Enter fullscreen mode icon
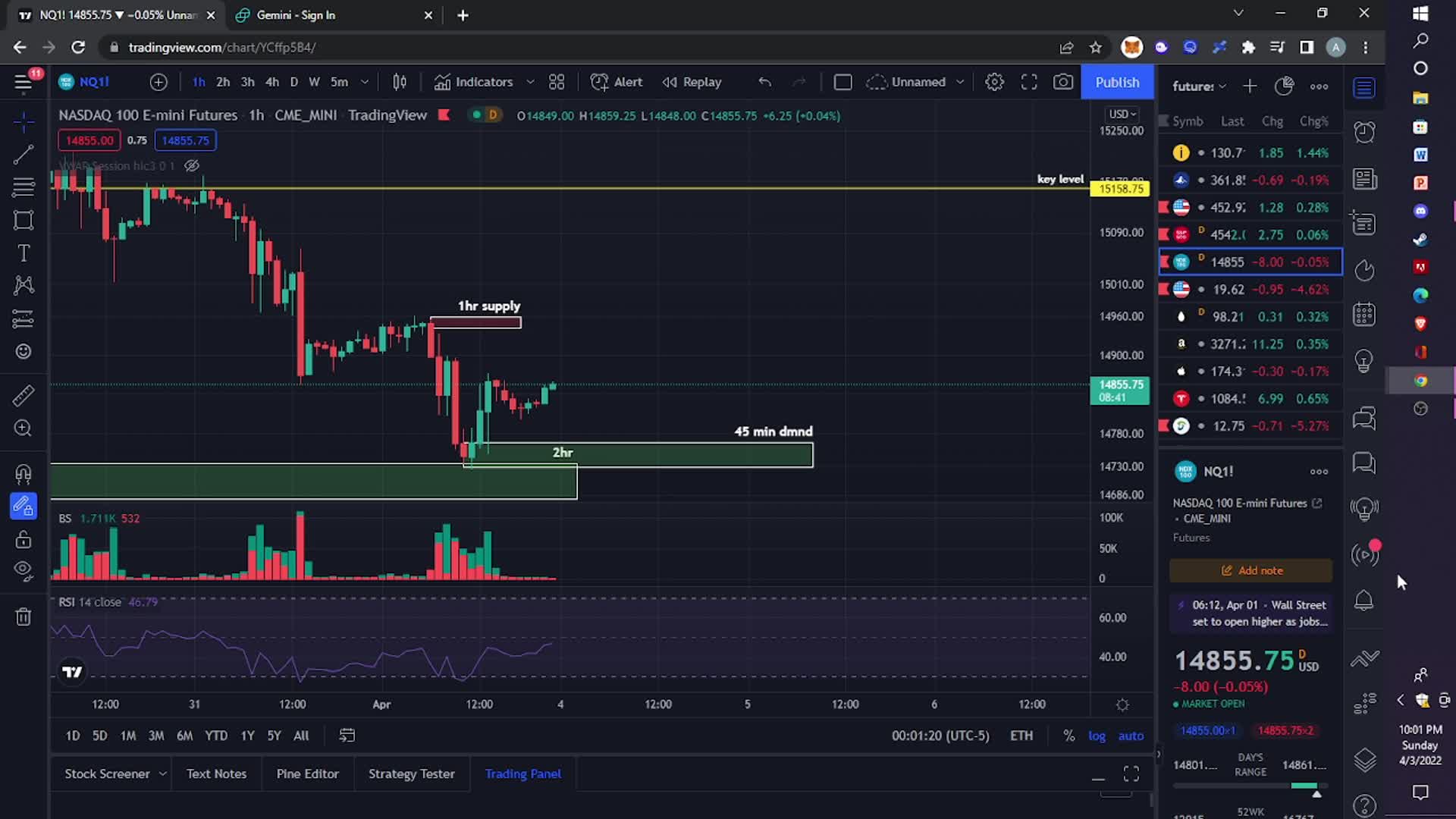1456x819 pixels. point(1029,82)
